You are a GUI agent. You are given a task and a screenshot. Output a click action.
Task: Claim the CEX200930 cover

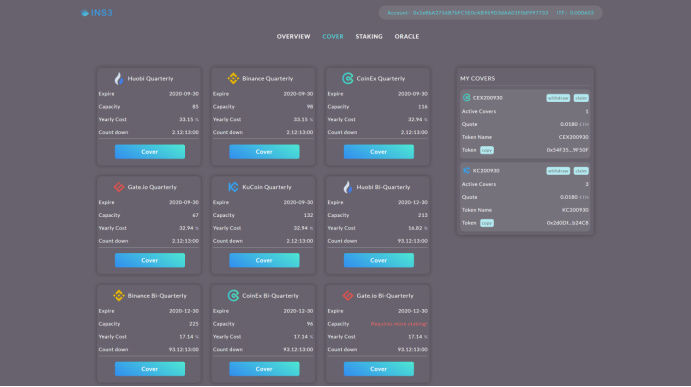(x=581, y=98)
